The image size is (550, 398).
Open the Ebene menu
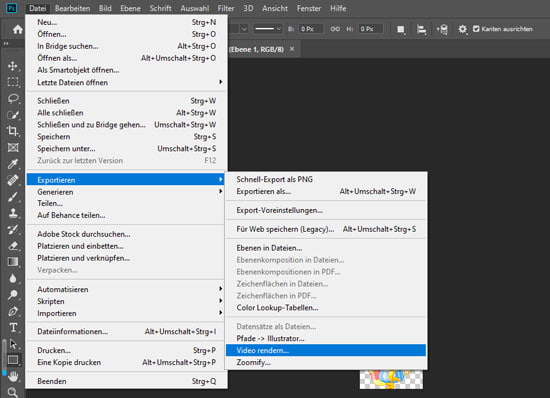130,8
